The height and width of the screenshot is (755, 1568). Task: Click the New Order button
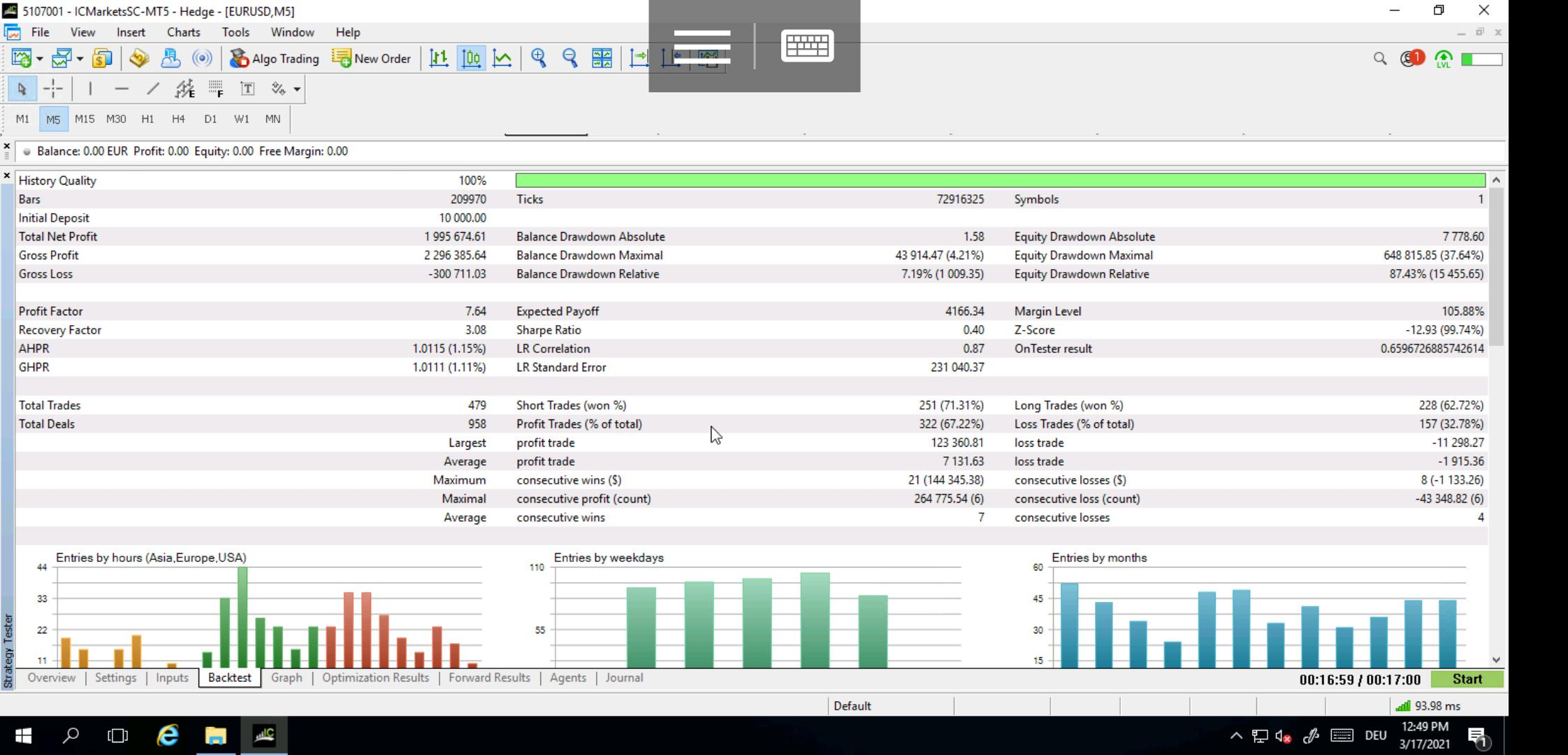click(x=372, y=59)
